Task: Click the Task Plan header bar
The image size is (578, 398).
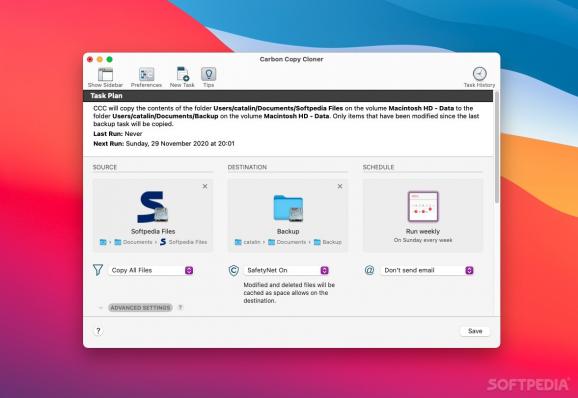Action: pyautogui.click(x=288, y=96)
